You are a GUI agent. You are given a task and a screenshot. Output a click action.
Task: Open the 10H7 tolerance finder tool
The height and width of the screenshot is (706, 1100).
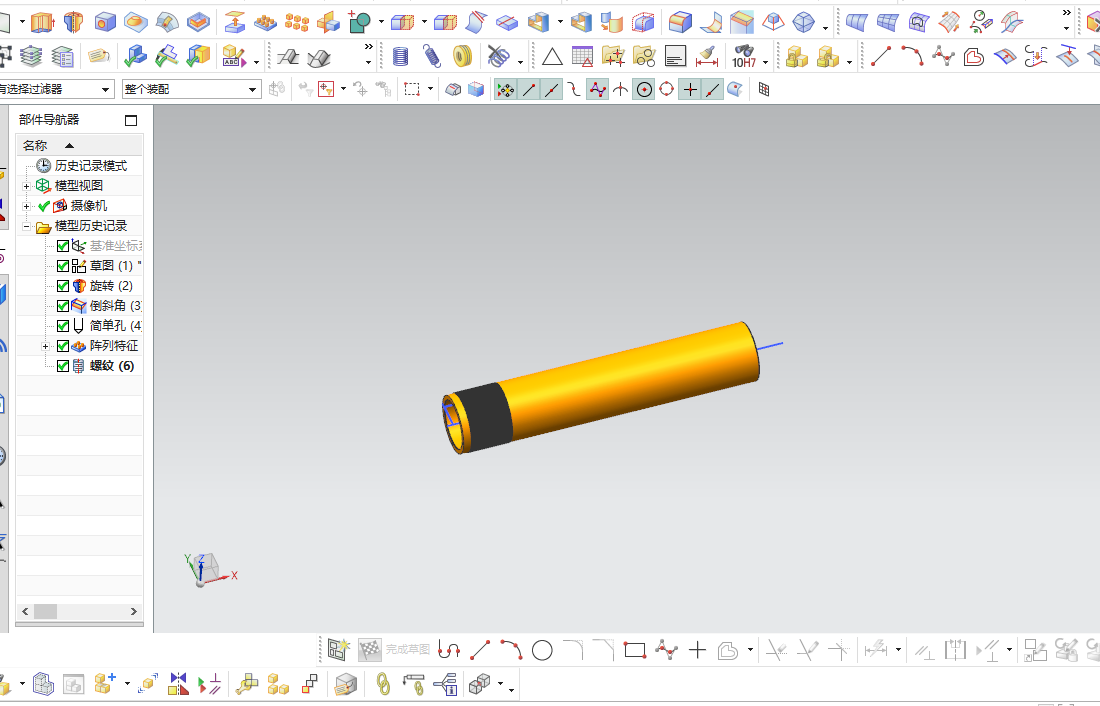[x=744, y=56]
